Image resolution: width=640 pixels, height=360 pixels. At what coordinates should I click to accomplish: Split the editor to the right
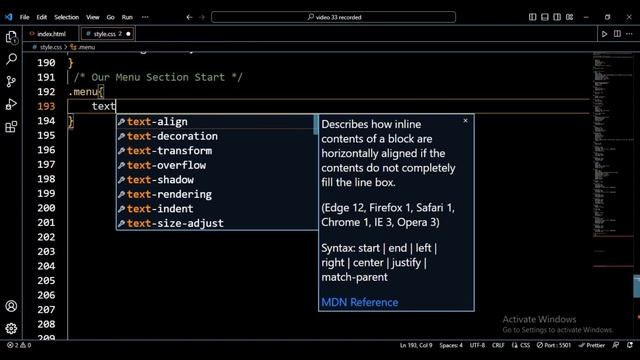tap(617, 34)
